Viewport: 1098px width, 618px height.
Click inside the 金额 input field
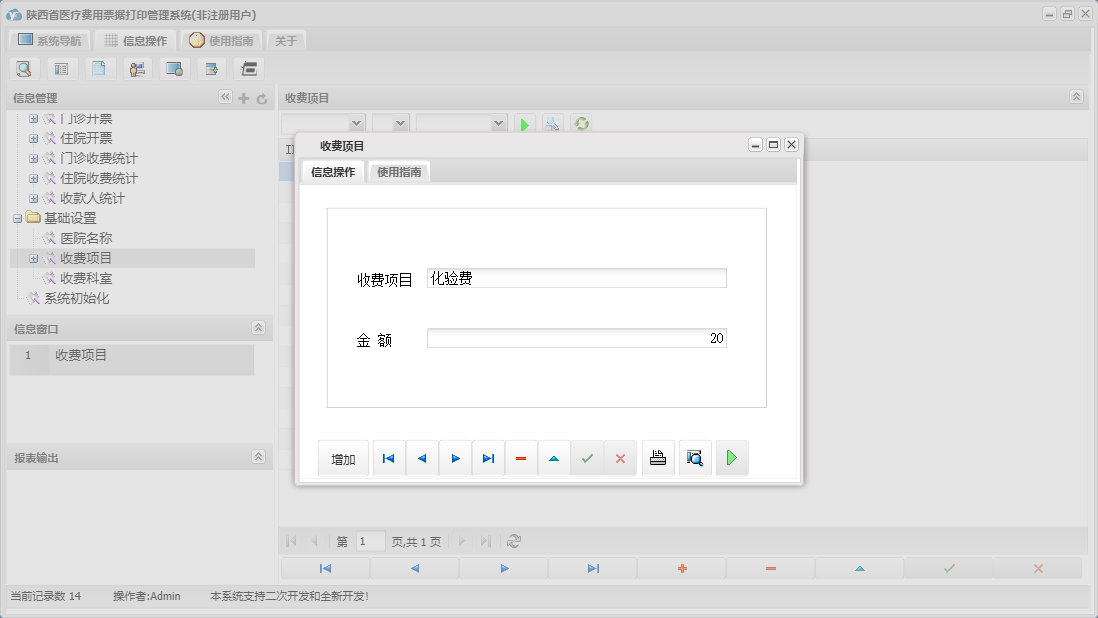[577, 339]
